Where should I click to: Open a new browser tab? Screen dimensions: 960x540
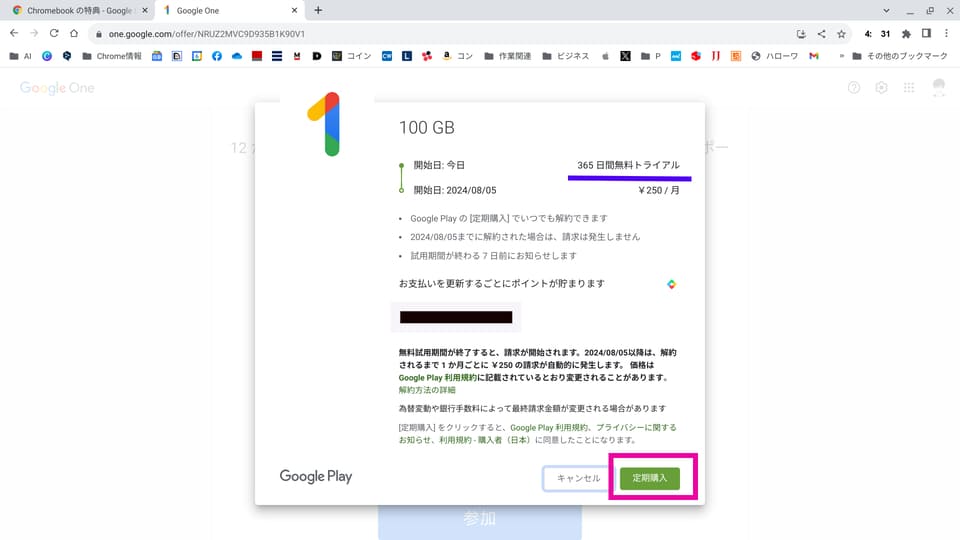pos(318,10)
